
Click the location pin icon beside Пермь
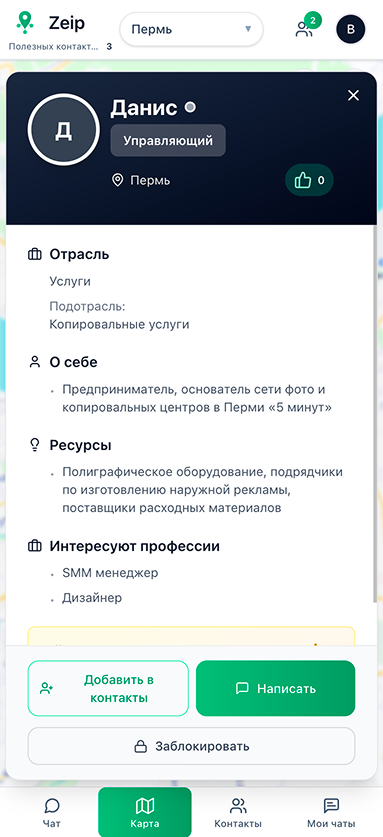(x=118, y=180)
